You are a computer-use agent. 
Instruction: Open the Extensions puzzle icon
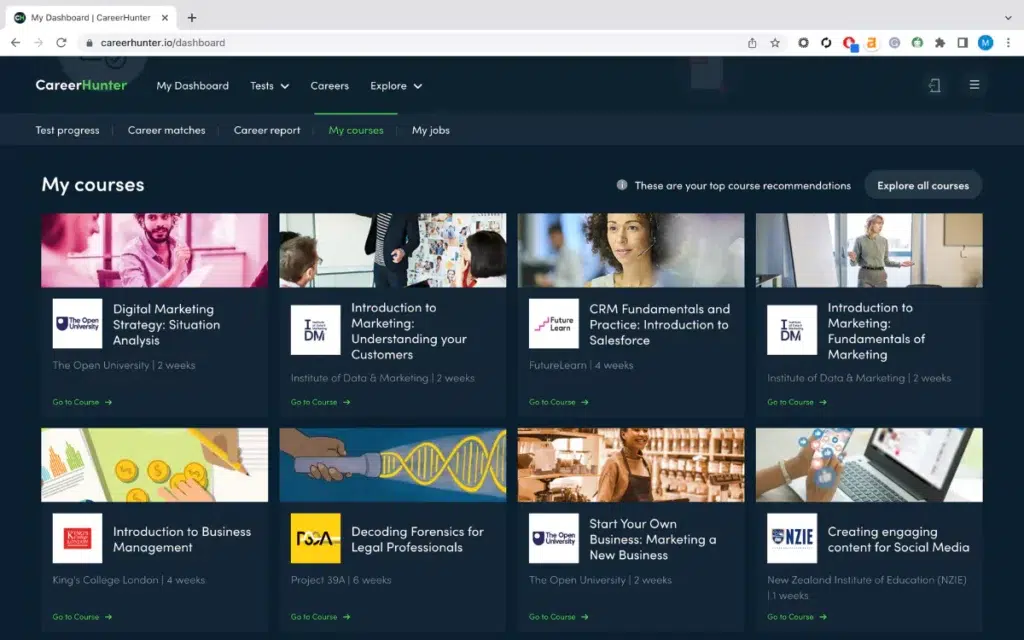click(x=940, y=42)
